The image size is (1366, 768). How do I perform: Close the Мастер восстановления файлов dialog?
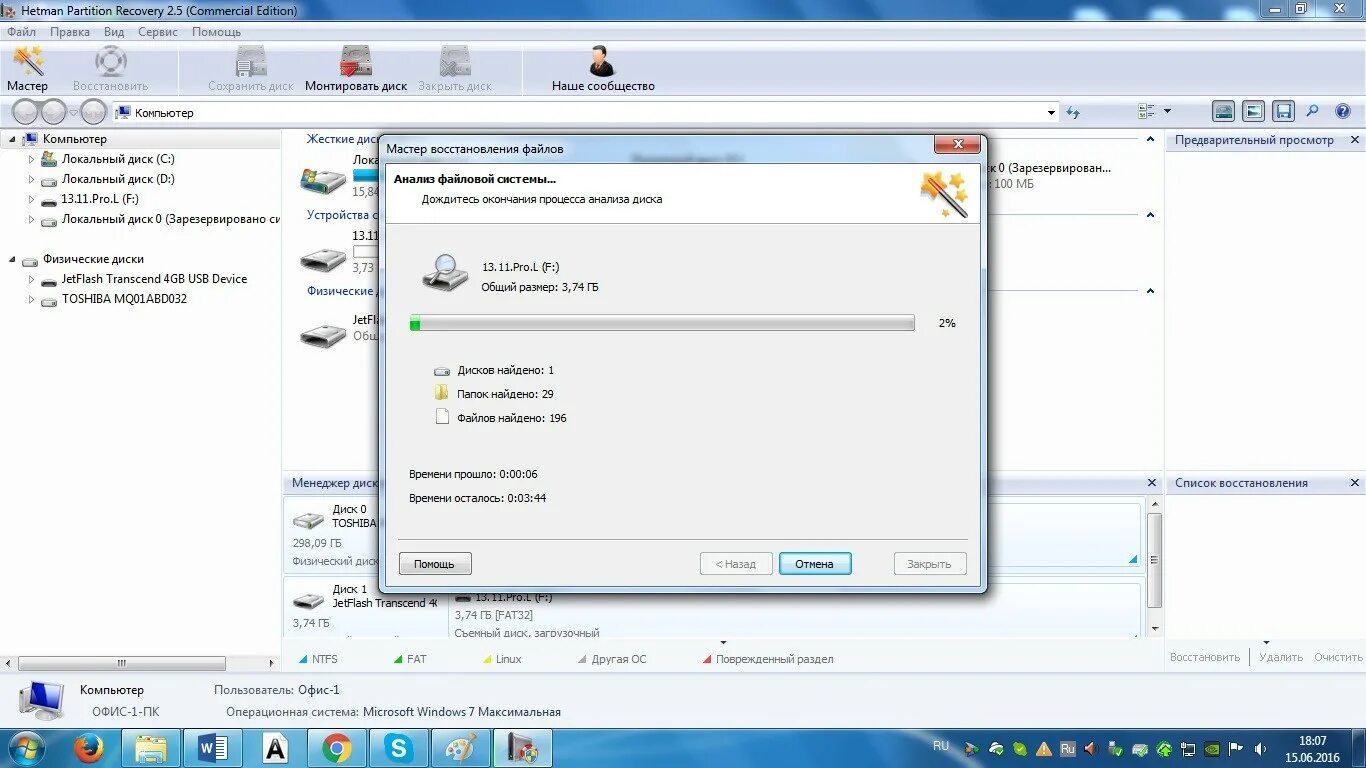[x=957, y=145]
